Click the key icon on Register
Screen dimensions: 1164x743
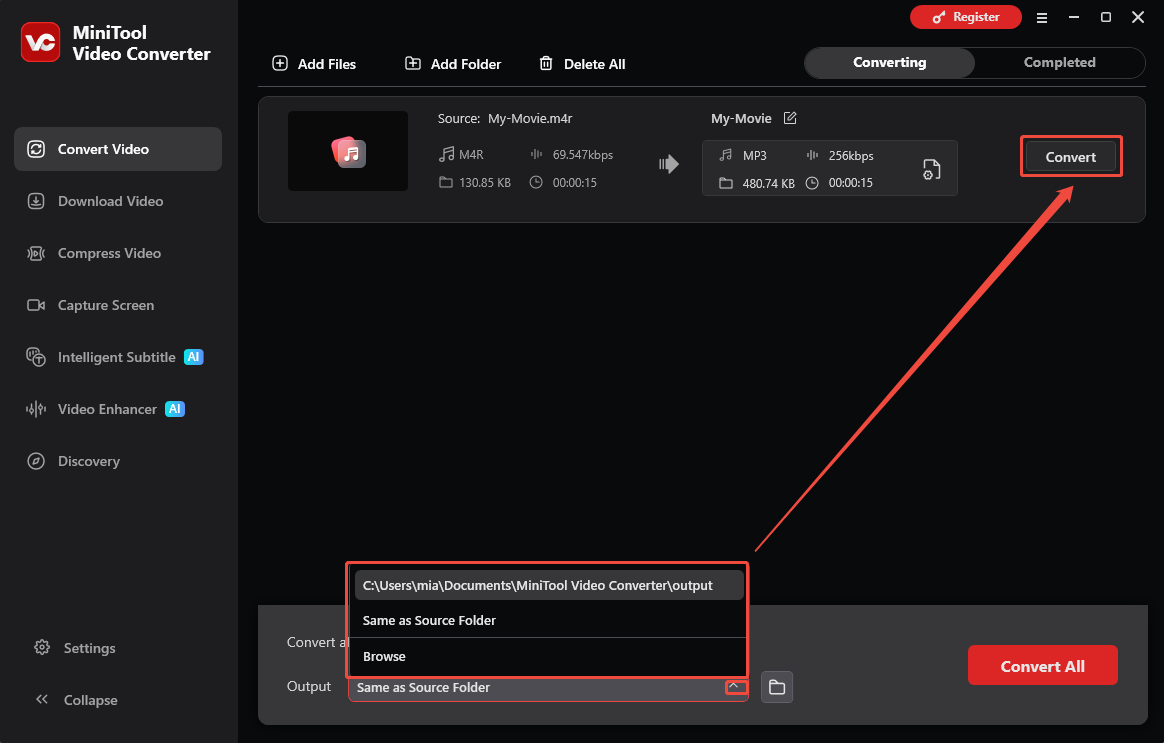click(939, 17)
